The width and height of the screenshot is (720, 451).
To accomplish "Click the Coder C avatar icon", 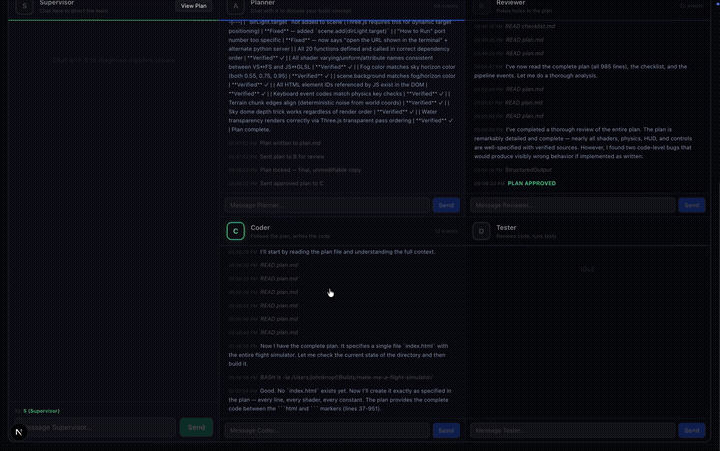I will click(236, 231).
